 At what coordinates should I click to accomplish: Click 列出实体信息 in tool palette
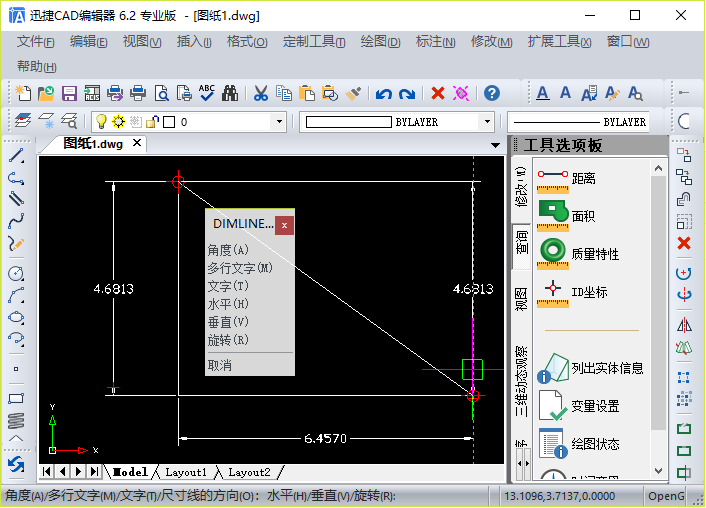click(x=590, y=368)
